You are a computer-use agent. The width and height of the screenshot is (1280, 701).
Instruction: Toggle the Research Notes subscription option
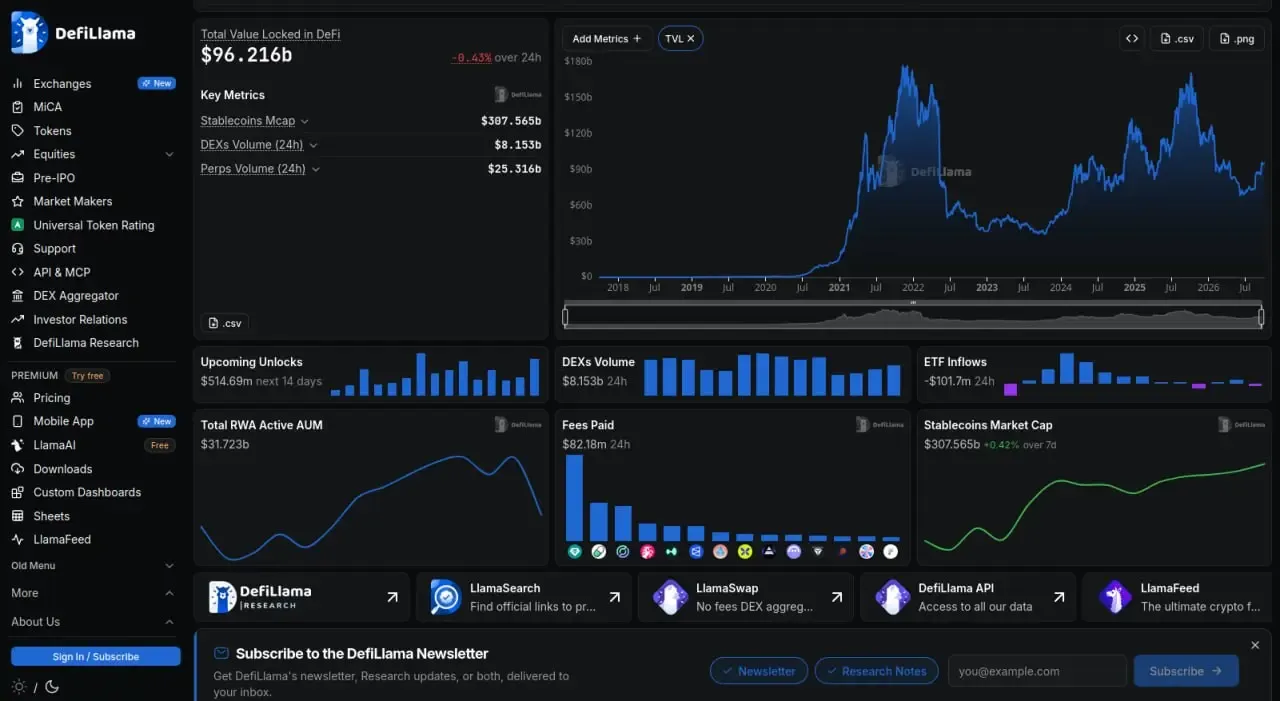(876, 671)
